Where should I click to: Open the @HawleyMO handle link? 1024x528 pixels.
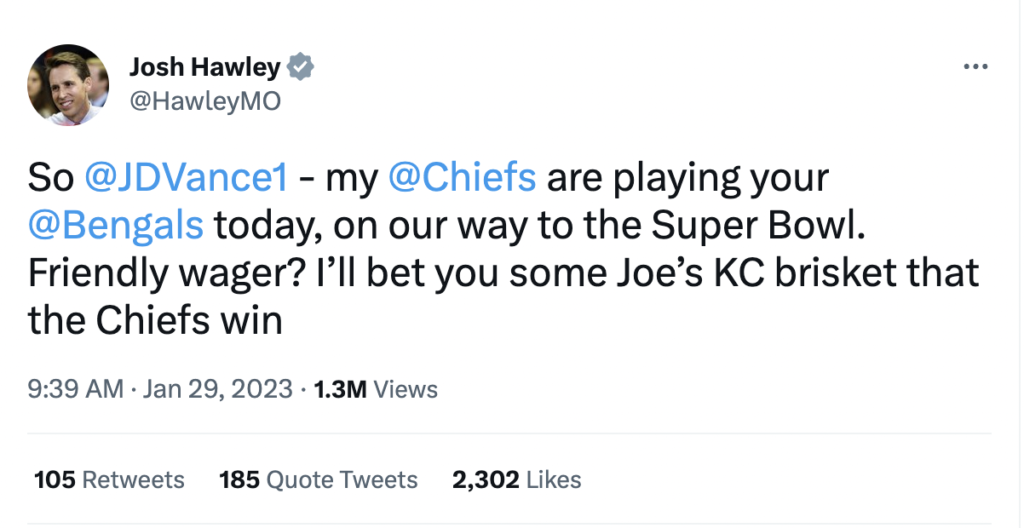[x=205, y=101]
